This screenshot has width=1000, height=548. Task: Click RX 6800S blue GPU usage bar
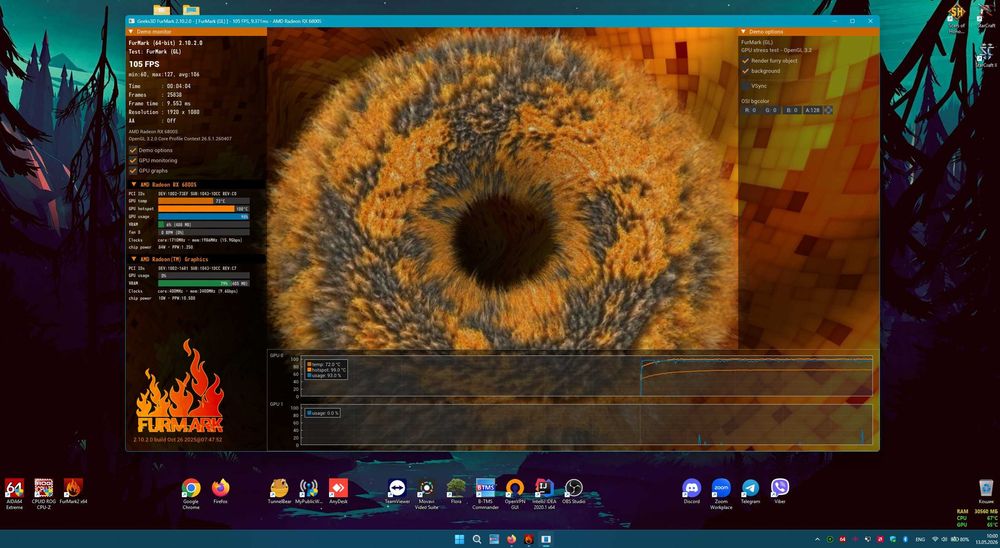tap(203, 216)
